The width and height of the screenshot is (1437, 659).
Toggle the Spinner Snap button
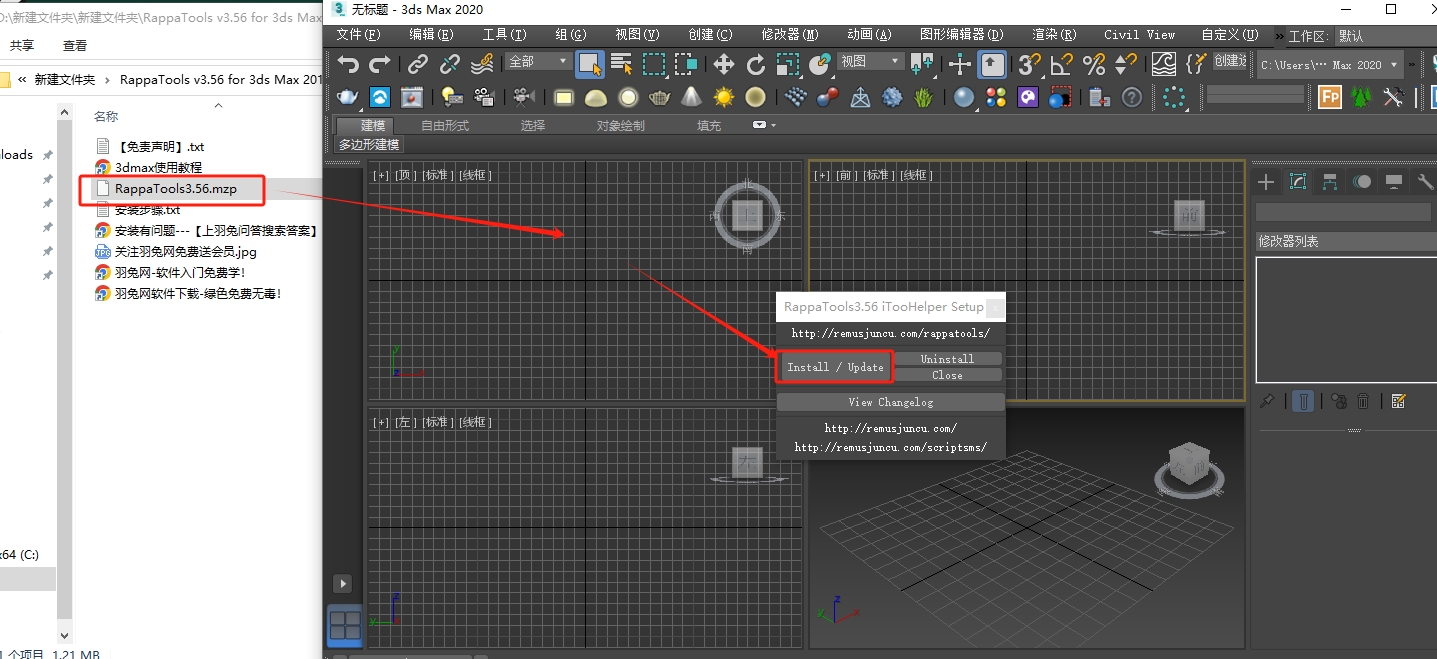[1125, 65]
